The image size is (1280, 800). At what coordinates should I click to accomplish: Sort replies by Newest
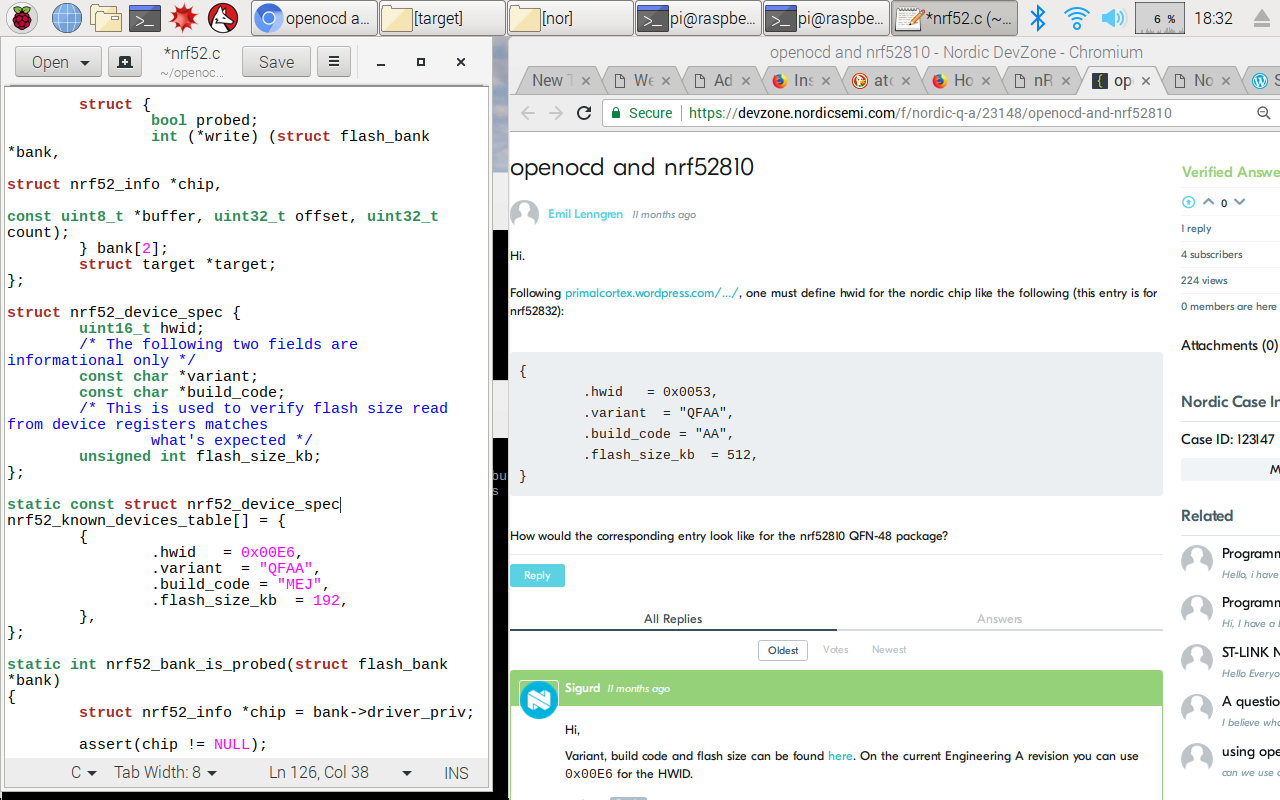click(889, 650)
